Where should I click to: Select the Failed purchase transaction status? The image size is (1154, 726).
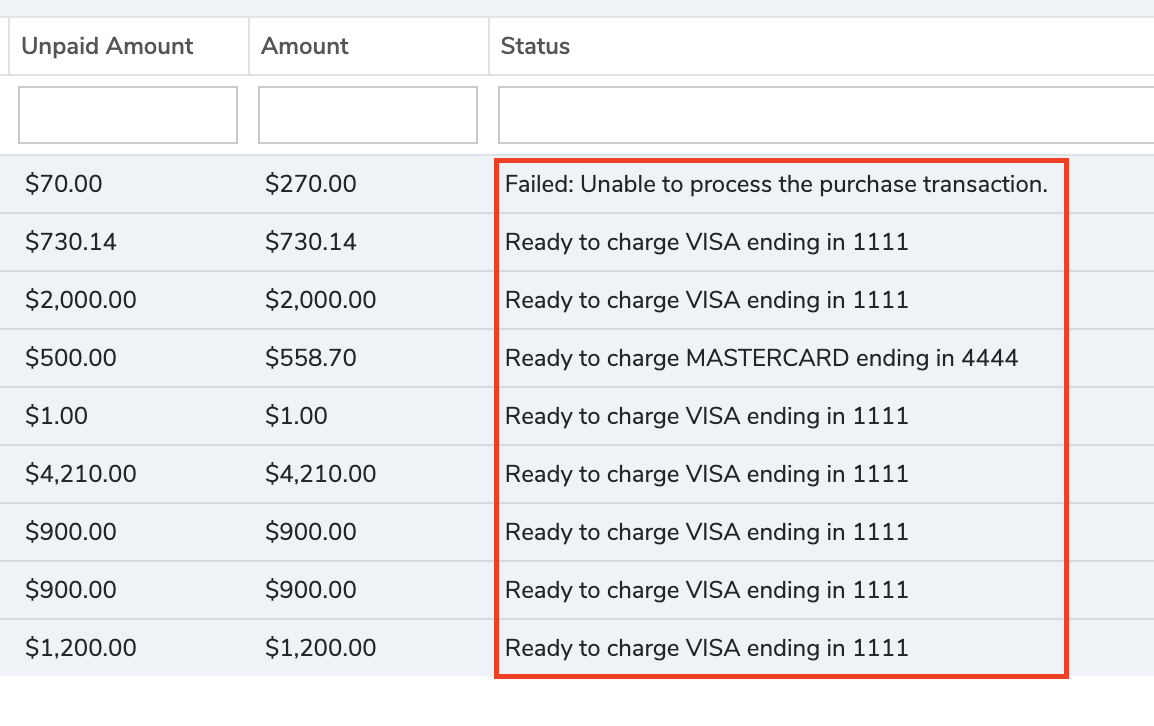click(x=776, y=184)
